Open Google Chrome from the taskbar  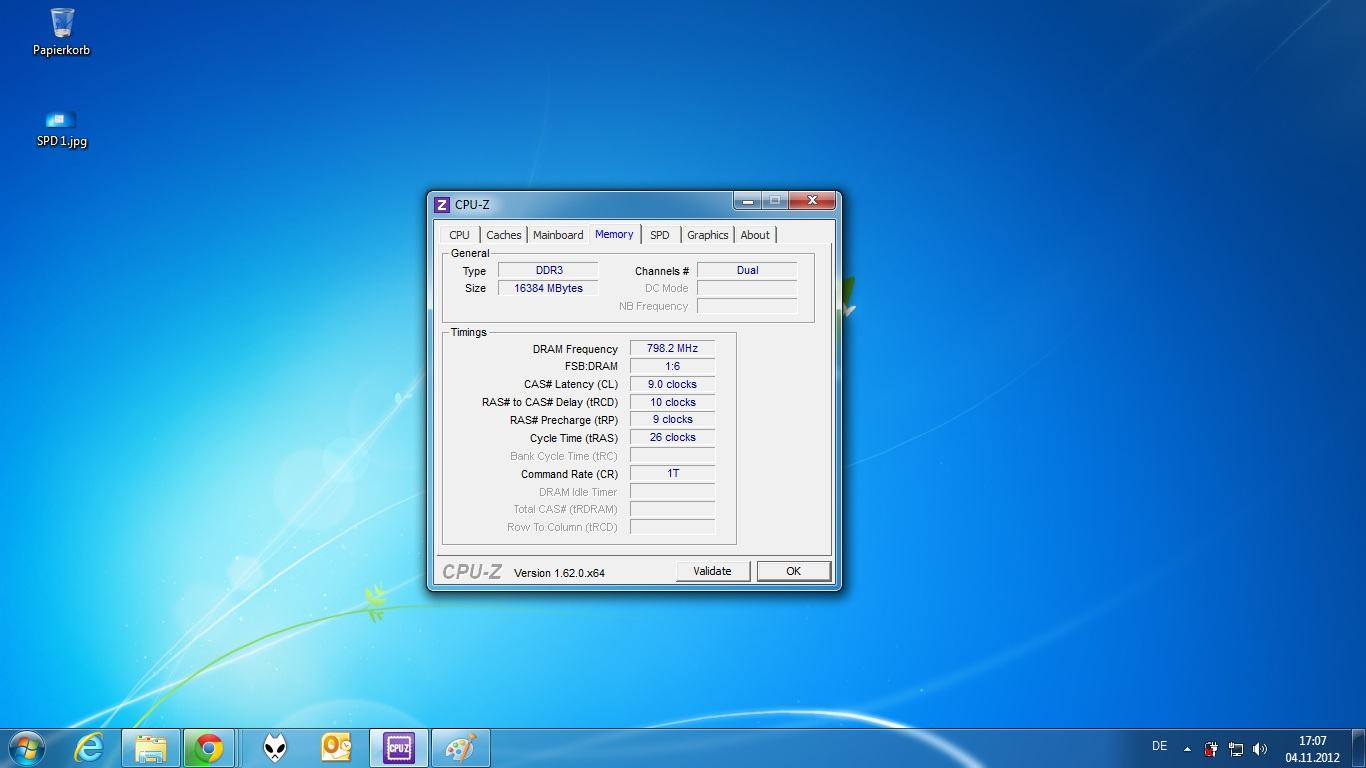point(209,748)
